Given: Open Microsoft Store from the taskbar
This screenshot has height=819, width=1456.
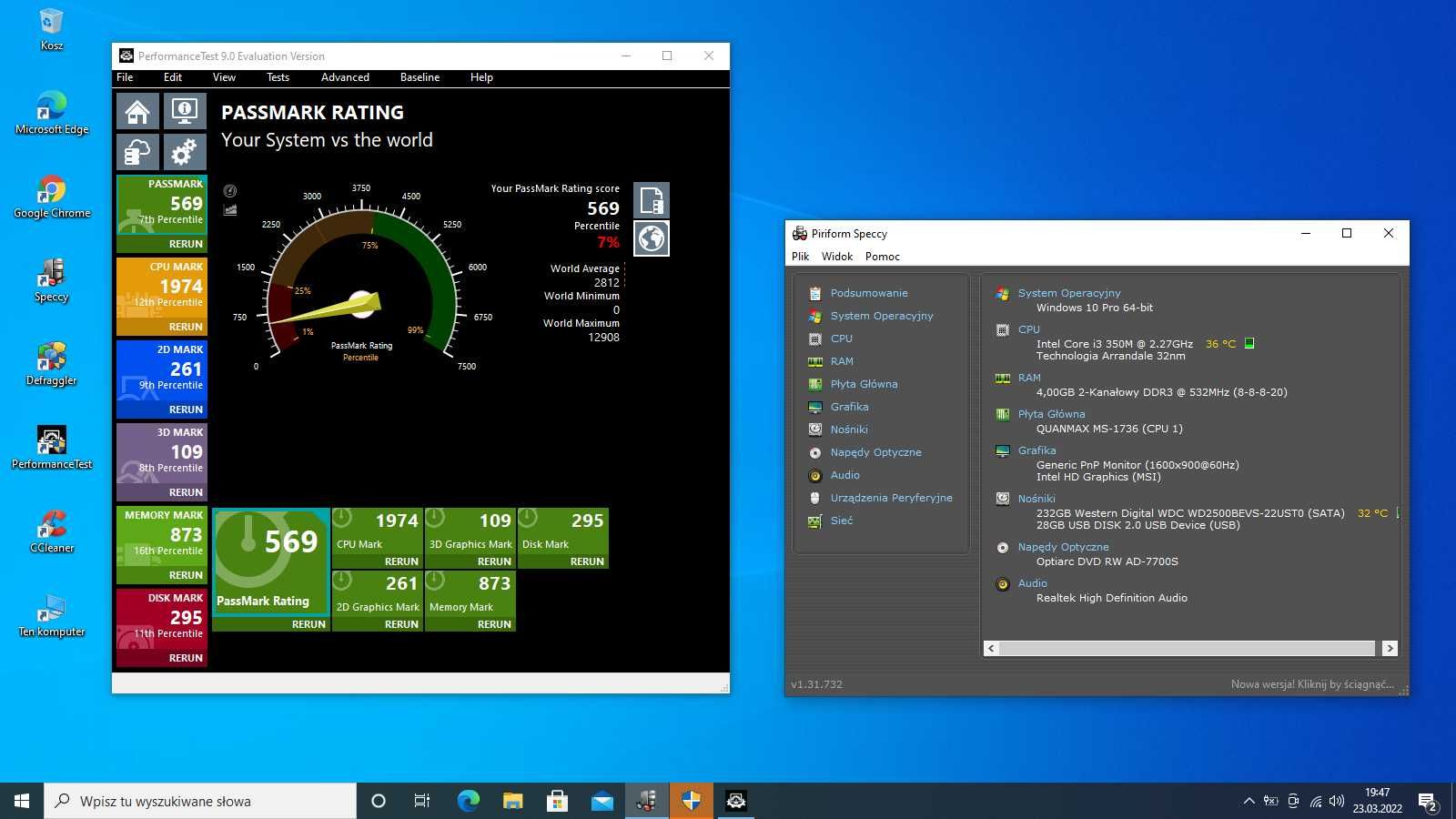Looking at the screenshot, I should [557, 801].
